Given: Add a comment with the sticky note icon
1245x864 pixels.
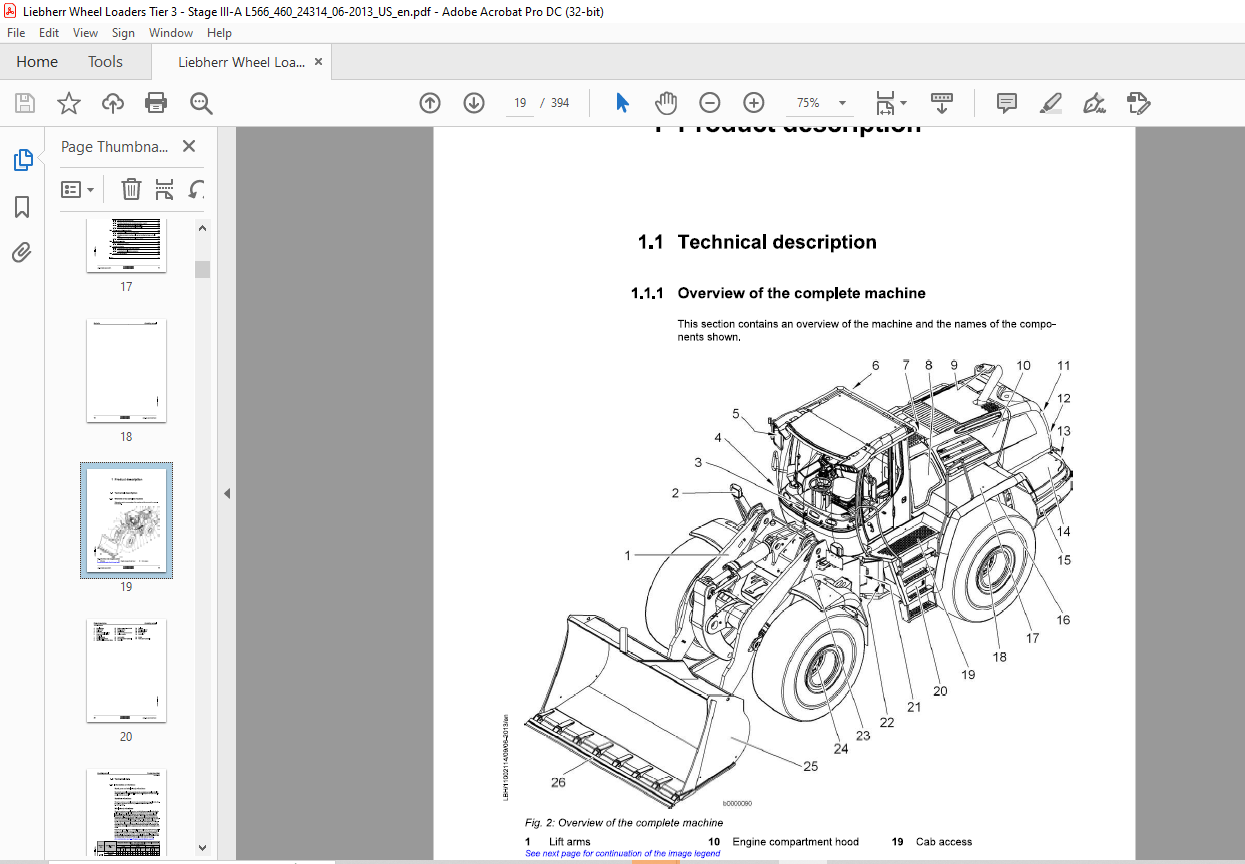Looking at the screenshot, I should [1006, 103].
